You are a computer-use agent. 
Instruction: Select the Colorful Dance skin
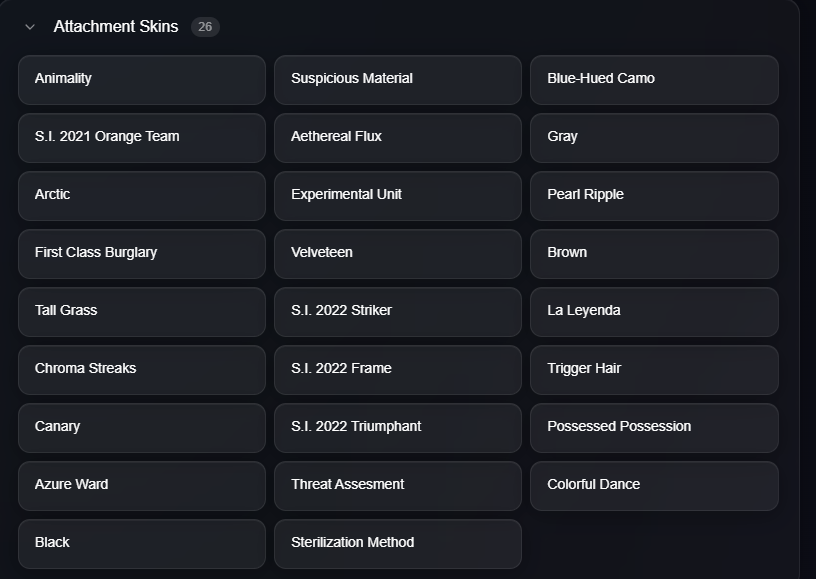click(x=653, y=485)
